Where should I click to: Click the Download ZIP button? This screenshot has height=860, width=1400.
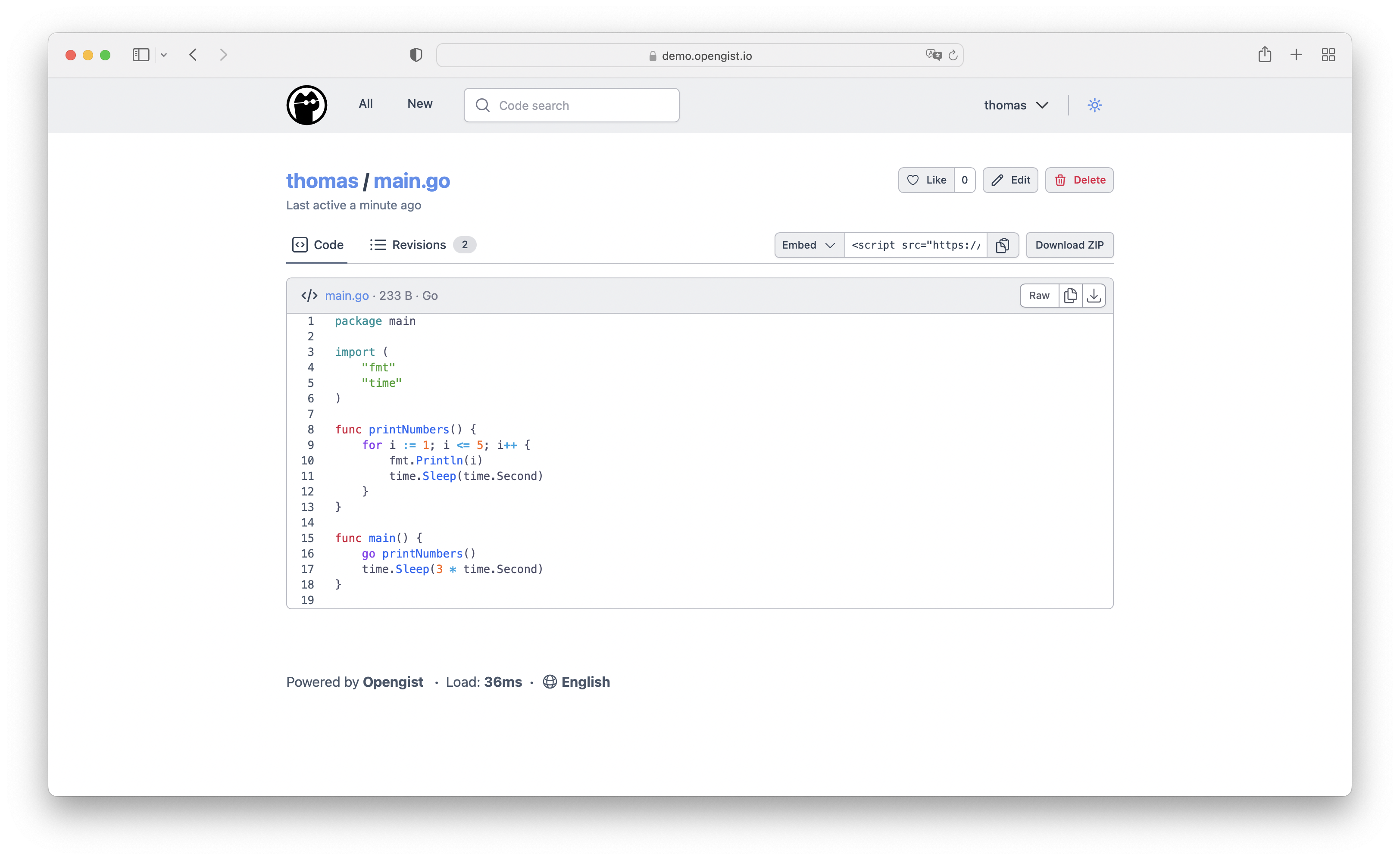[1069, 245]
